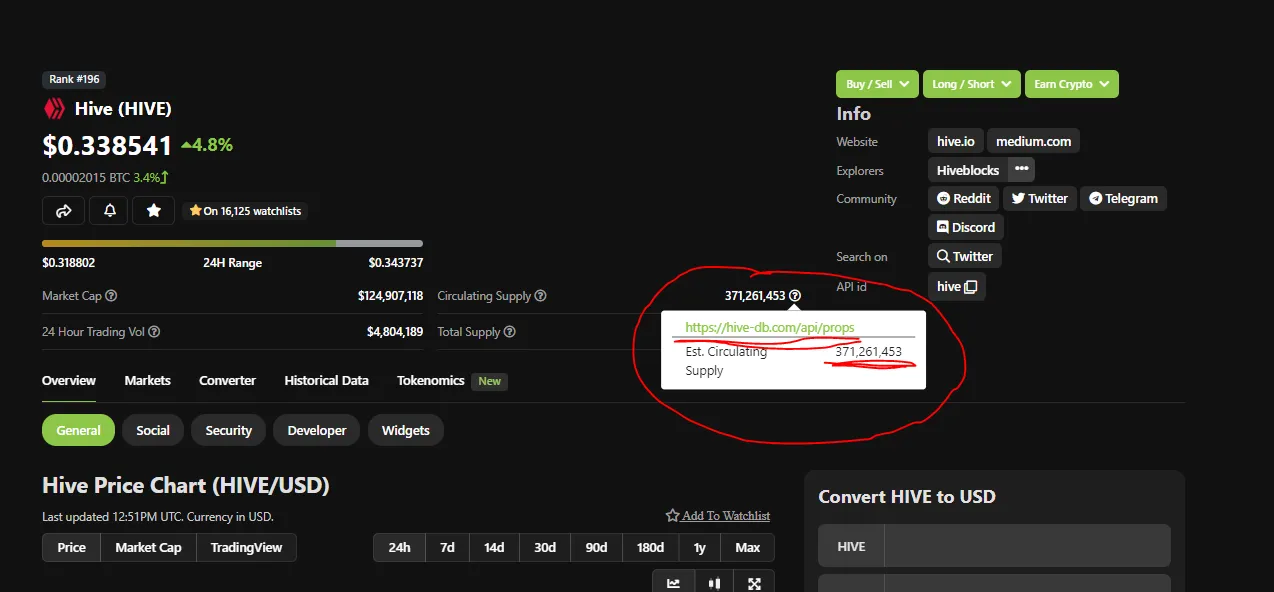Screen dimensions: 1274x592
Task: Click the $0.338541 price text
Action: tap(107, 146)
